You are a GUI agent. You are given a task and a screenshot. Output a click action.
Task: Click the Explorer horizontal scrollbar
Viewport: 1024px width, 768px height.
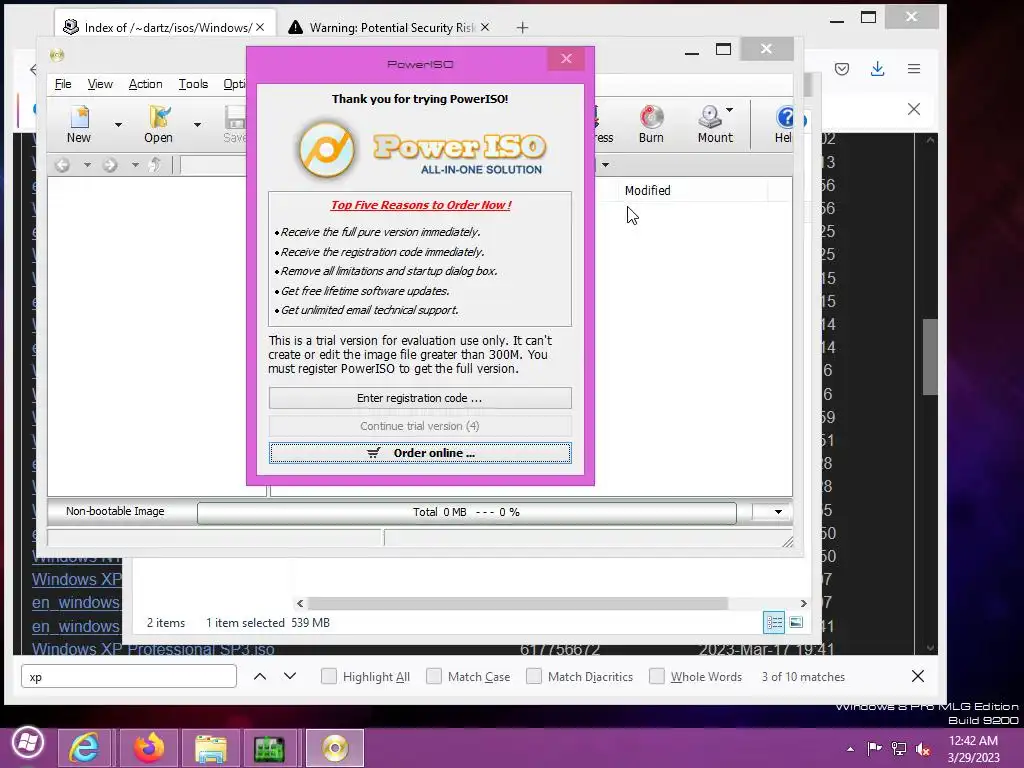point(518,603)
